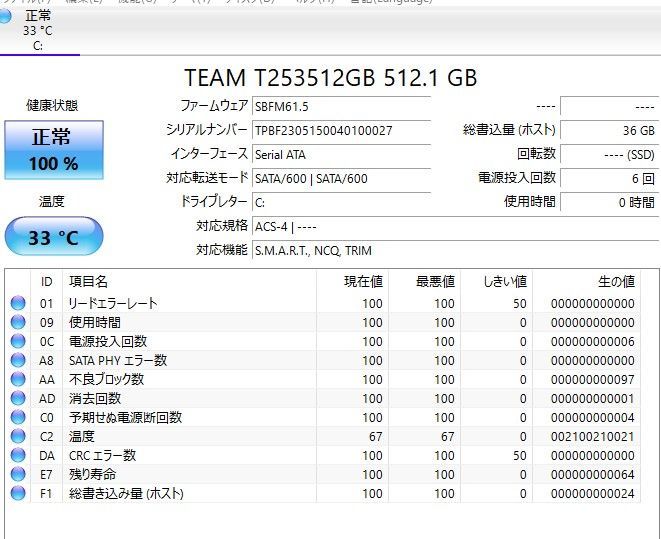Click the 最悪値 column header

(424, 282)
